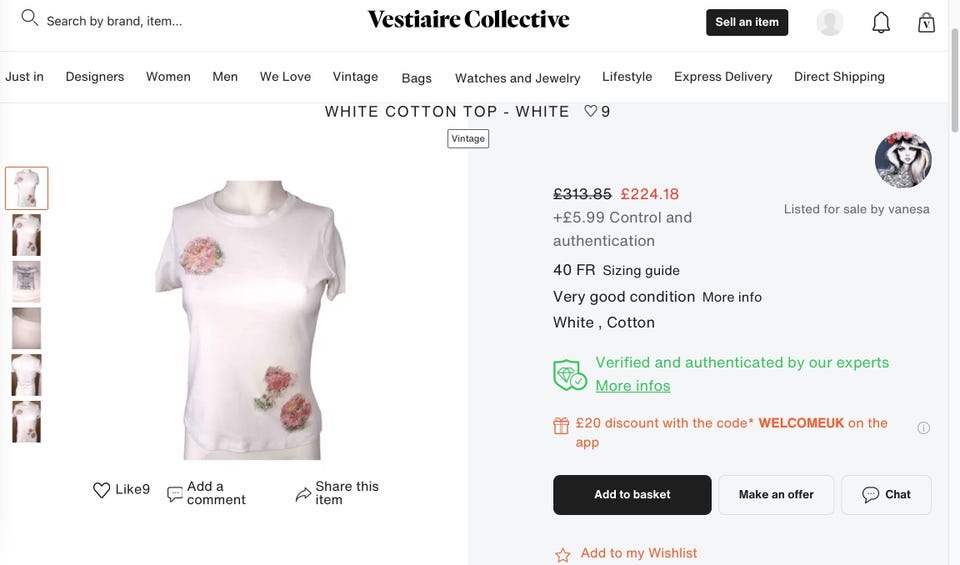Open the shopping bag icon
The width and height of the screenshot is (960, 565).
tap(926, 23)
